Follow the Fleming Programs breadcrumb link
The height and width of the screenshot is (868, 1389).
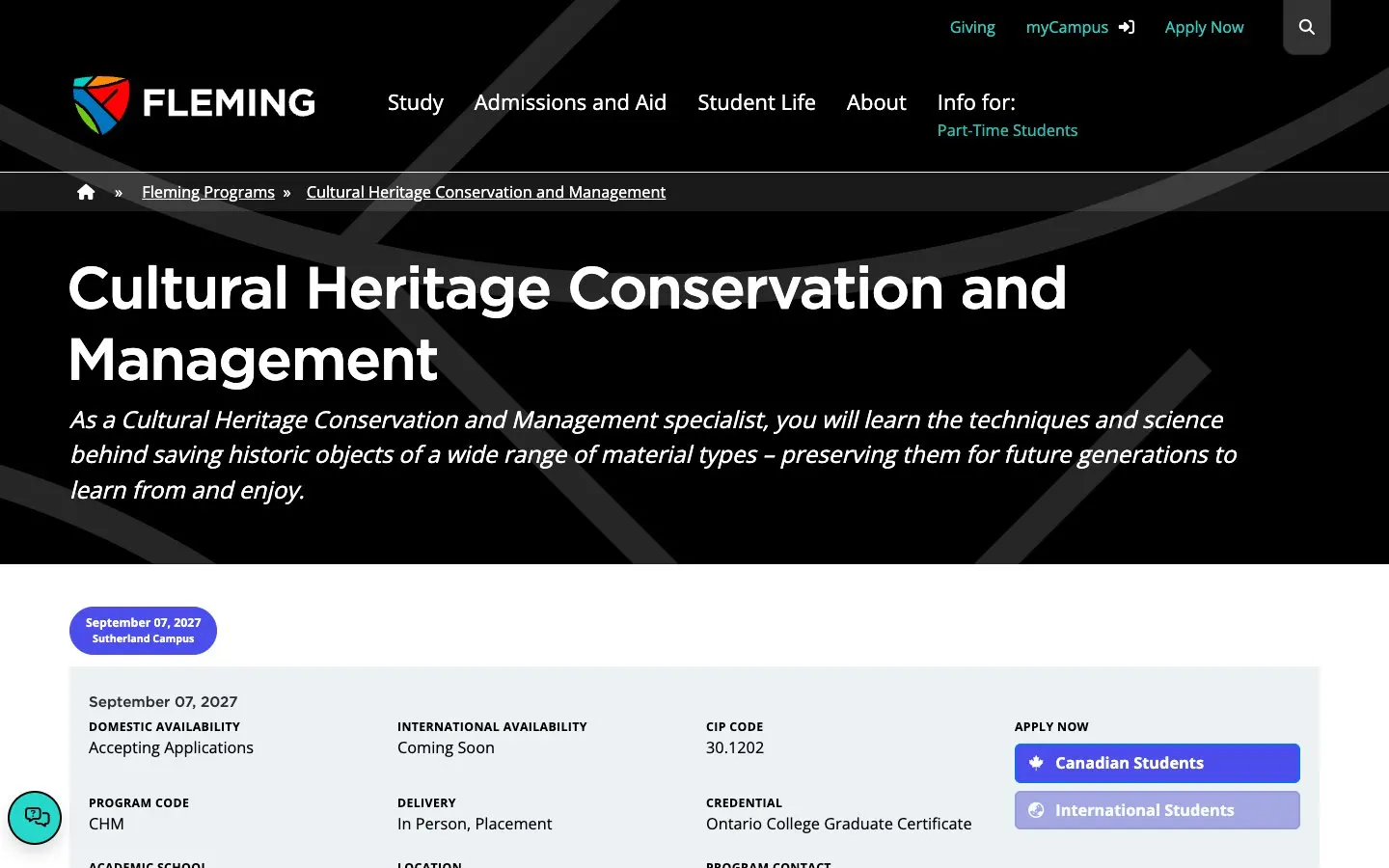[x=208, y=192]
